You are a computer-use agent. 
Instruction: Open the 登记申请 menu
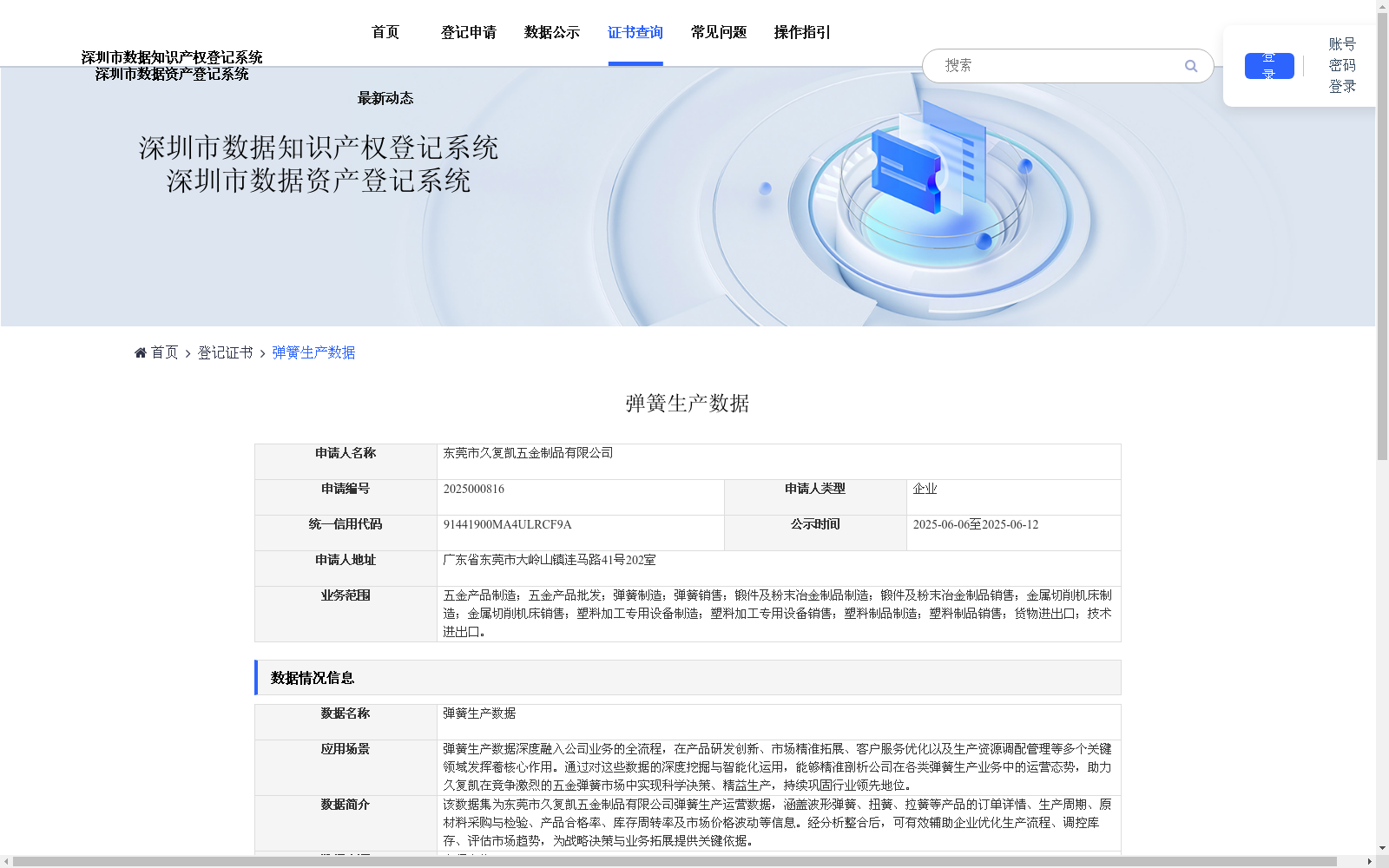tap(469, 32)
